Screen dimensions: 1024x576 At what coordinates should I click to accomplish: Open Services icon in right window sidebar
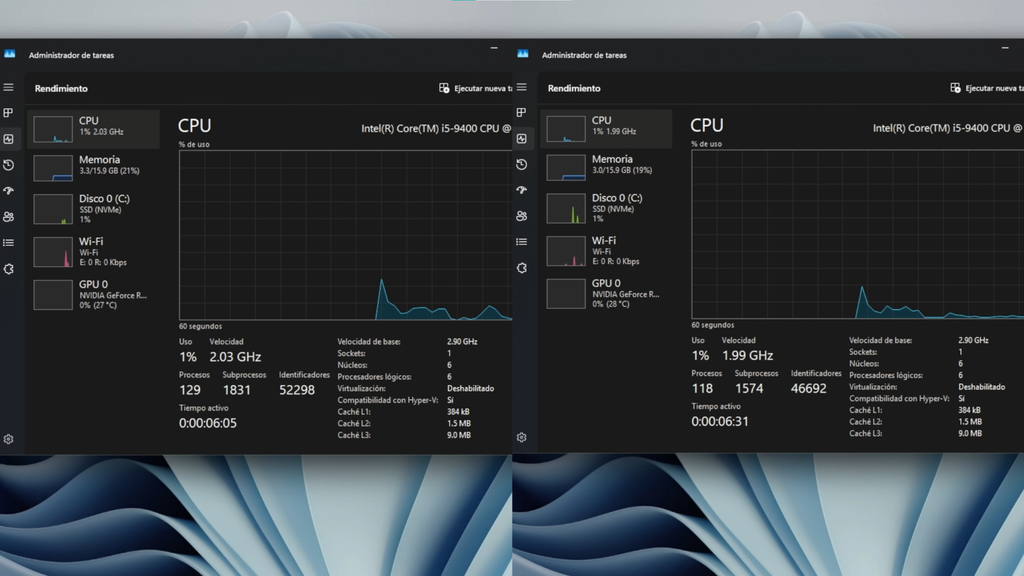tap(522, 268)
